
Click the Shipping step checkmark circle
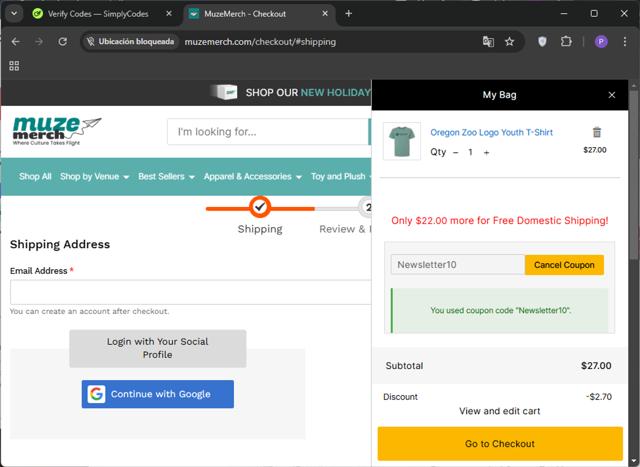(260, 207)
